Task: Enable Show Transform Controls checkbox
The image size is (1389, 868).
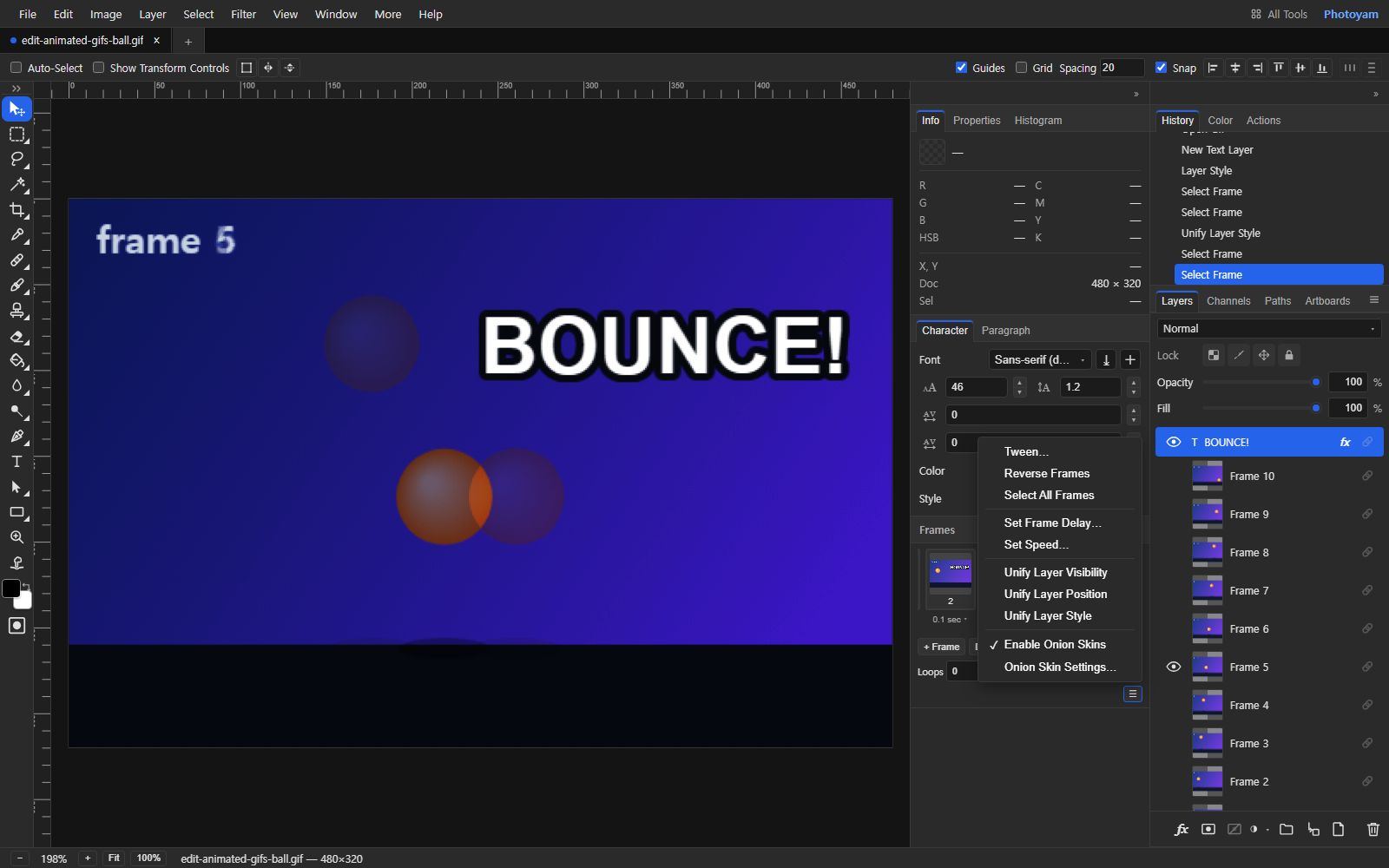Action: point(98,68)
